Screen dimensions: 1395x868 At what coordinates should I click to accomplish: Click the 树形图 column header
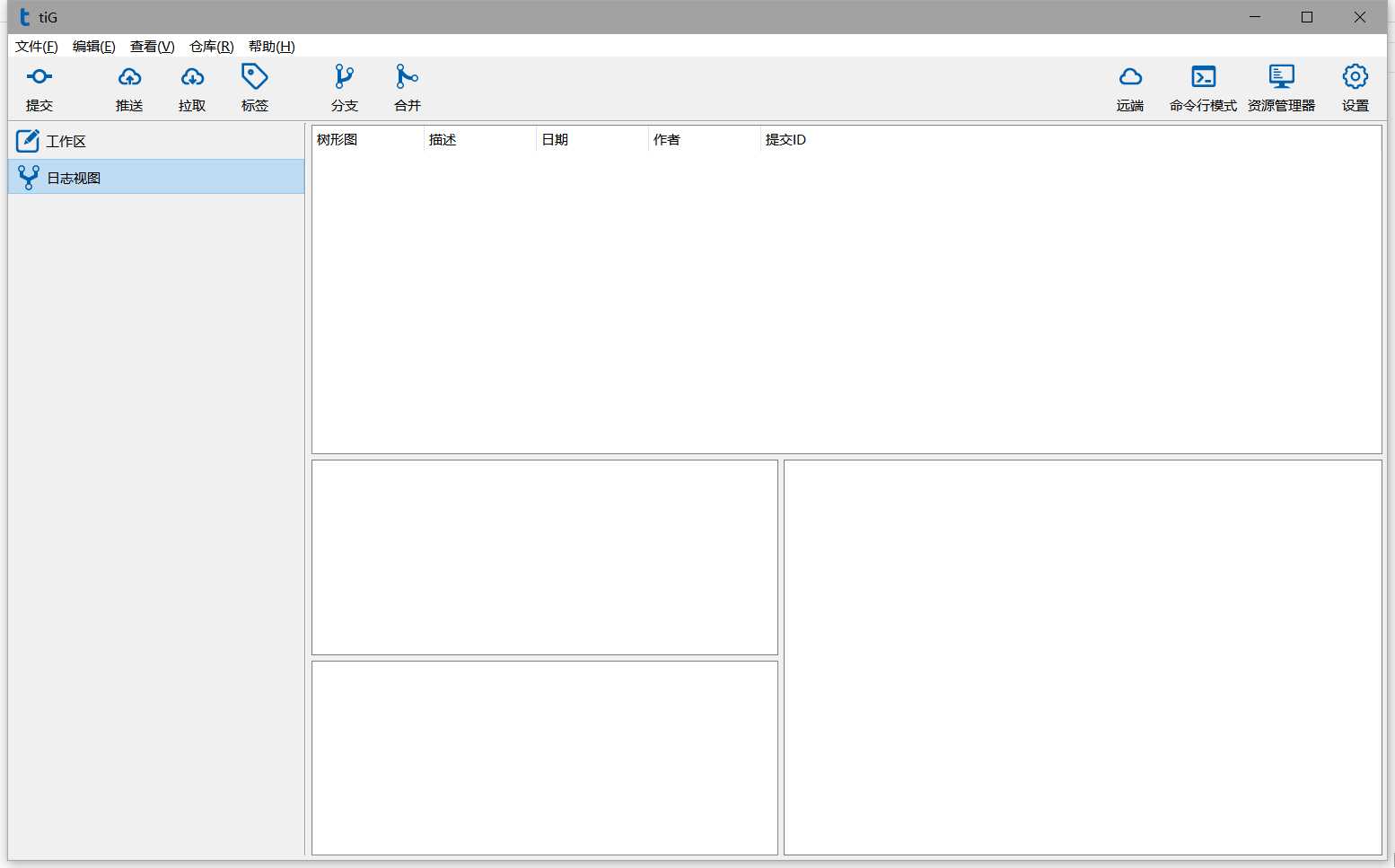coord(368,139)
